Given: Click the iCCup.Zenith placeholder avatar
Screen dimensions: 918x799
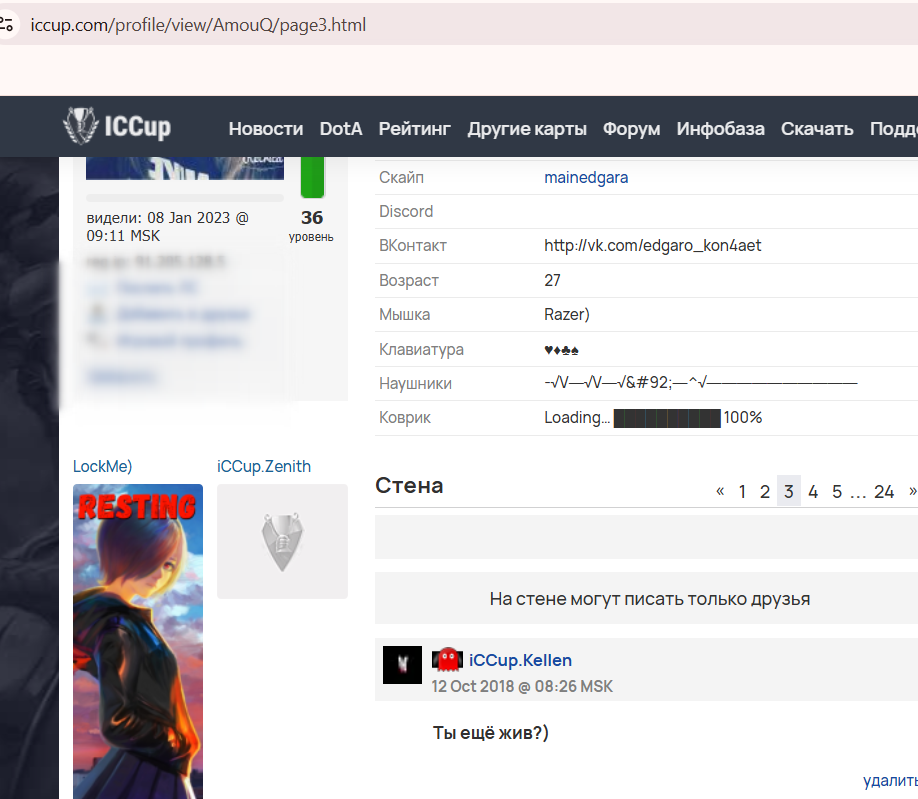Looking at the screenshot, I should point(282,541).
